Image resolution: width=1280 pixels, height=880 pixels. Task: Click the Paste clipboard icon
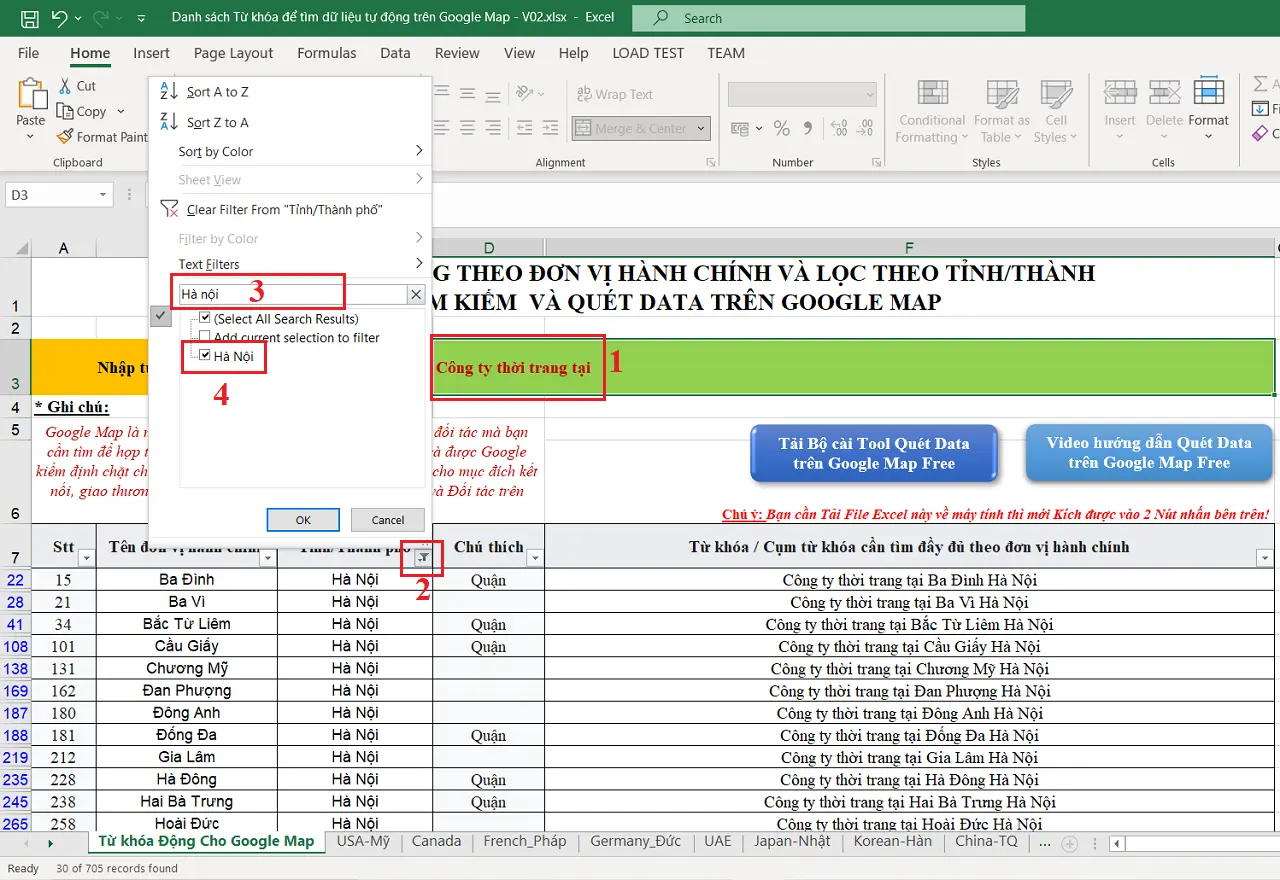(31, 95)
